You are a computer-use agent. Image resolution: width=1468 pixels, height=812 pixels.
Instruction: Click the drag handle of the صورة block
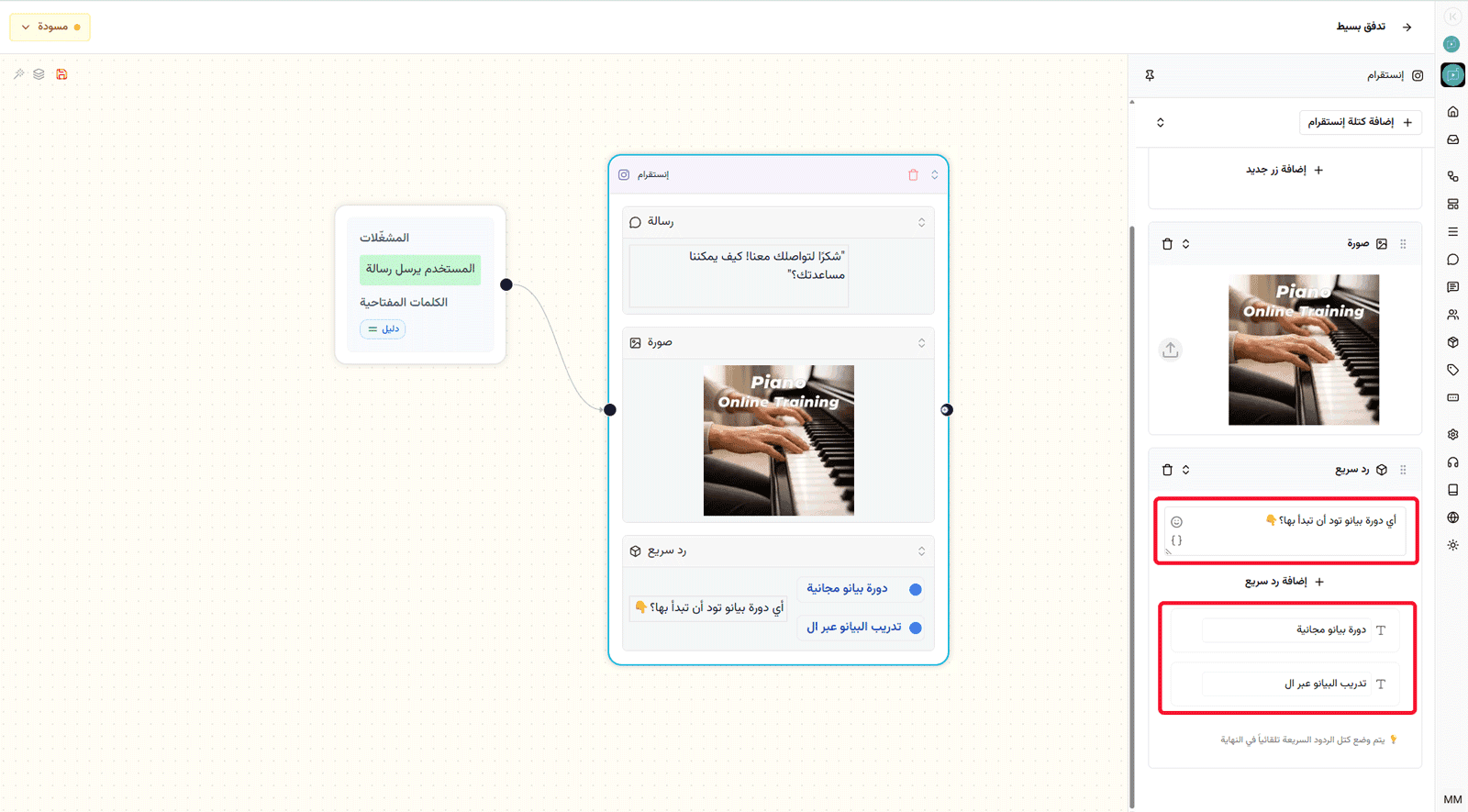(1403, 244)
